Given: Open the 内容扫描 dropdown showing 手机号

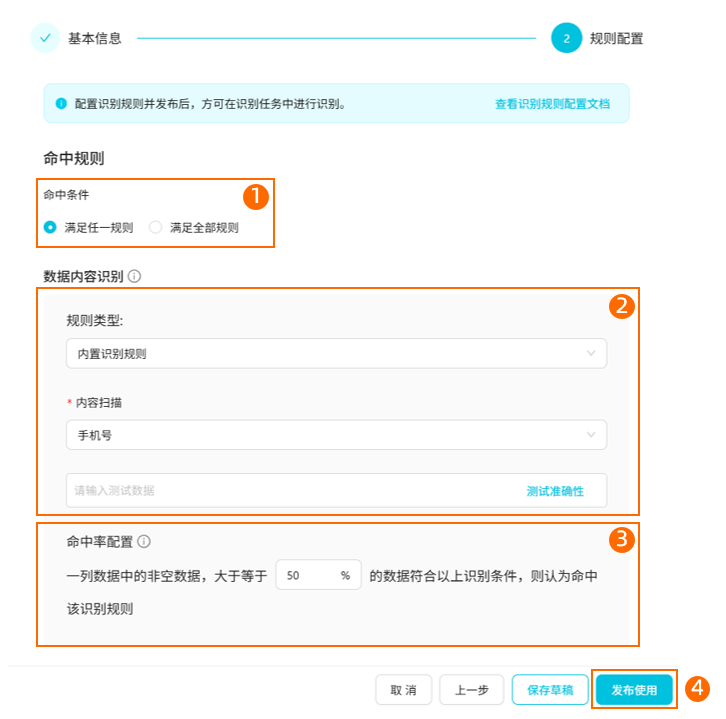Looking at the screenshot, I should click(x=337, y=435).
